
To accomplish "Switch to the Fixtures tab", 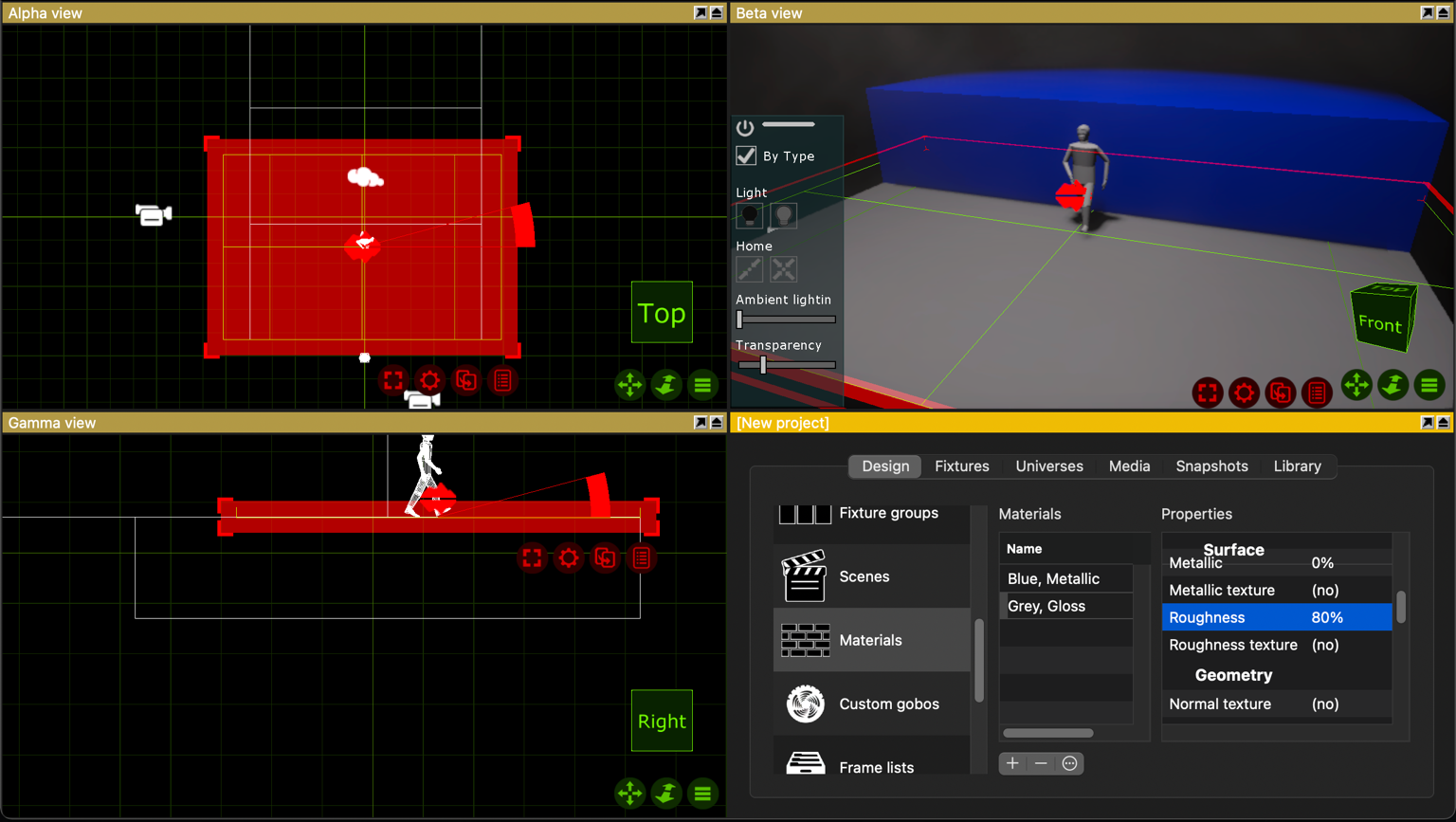I will click(961, 466).
